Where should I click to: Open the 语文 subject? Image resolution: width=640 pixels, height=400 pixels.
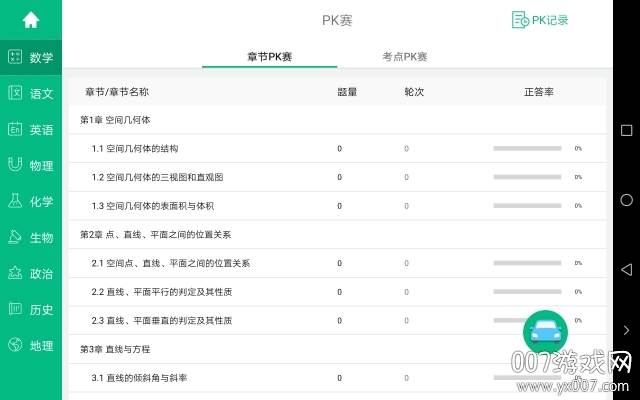pos(31,93)
